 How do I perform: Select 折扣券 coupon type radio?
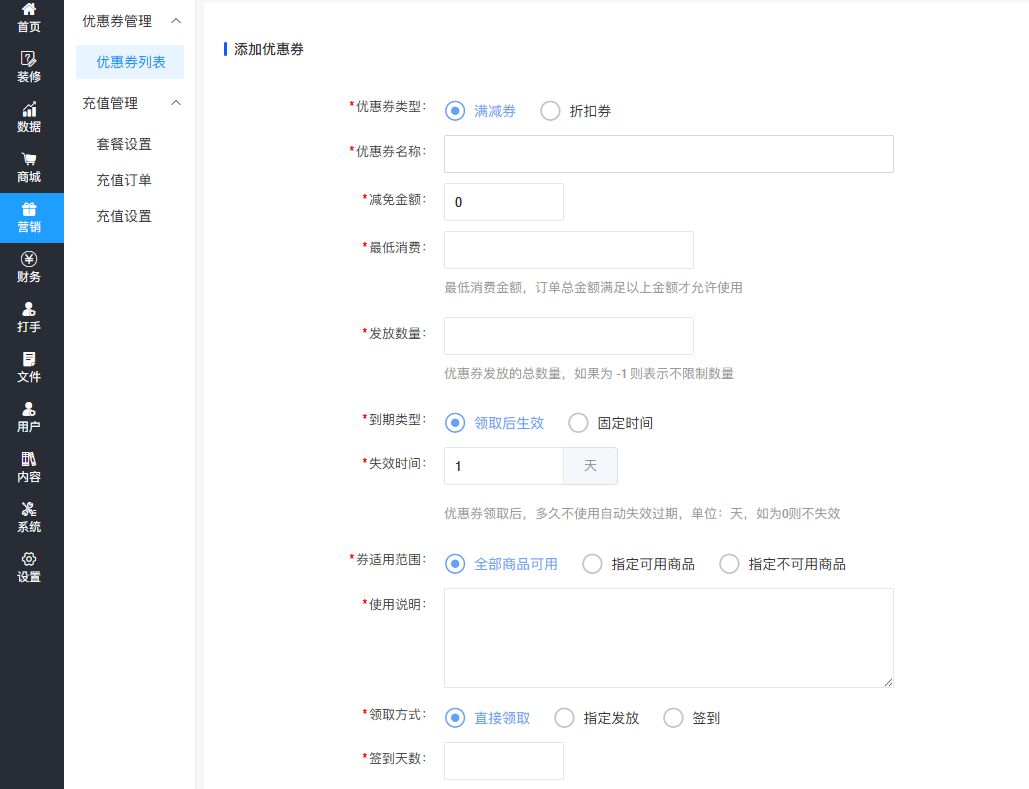tap(550, 111)
